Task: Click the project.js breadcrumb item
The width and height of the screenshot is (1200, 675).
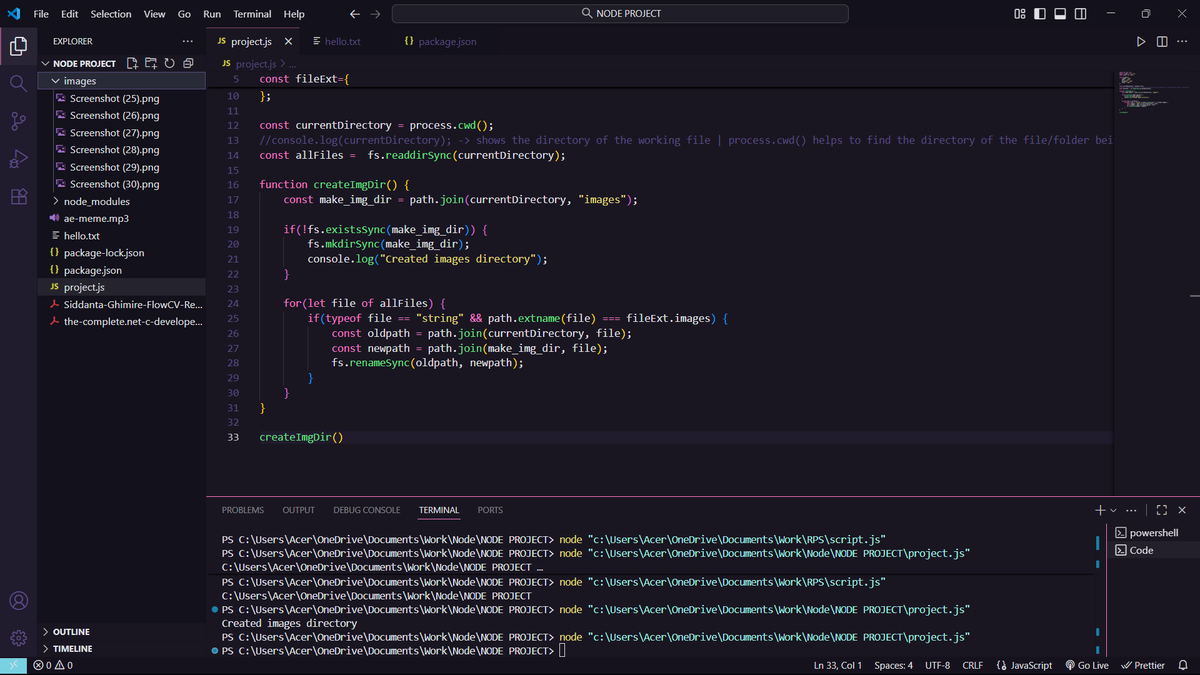Action: (249, 64)
